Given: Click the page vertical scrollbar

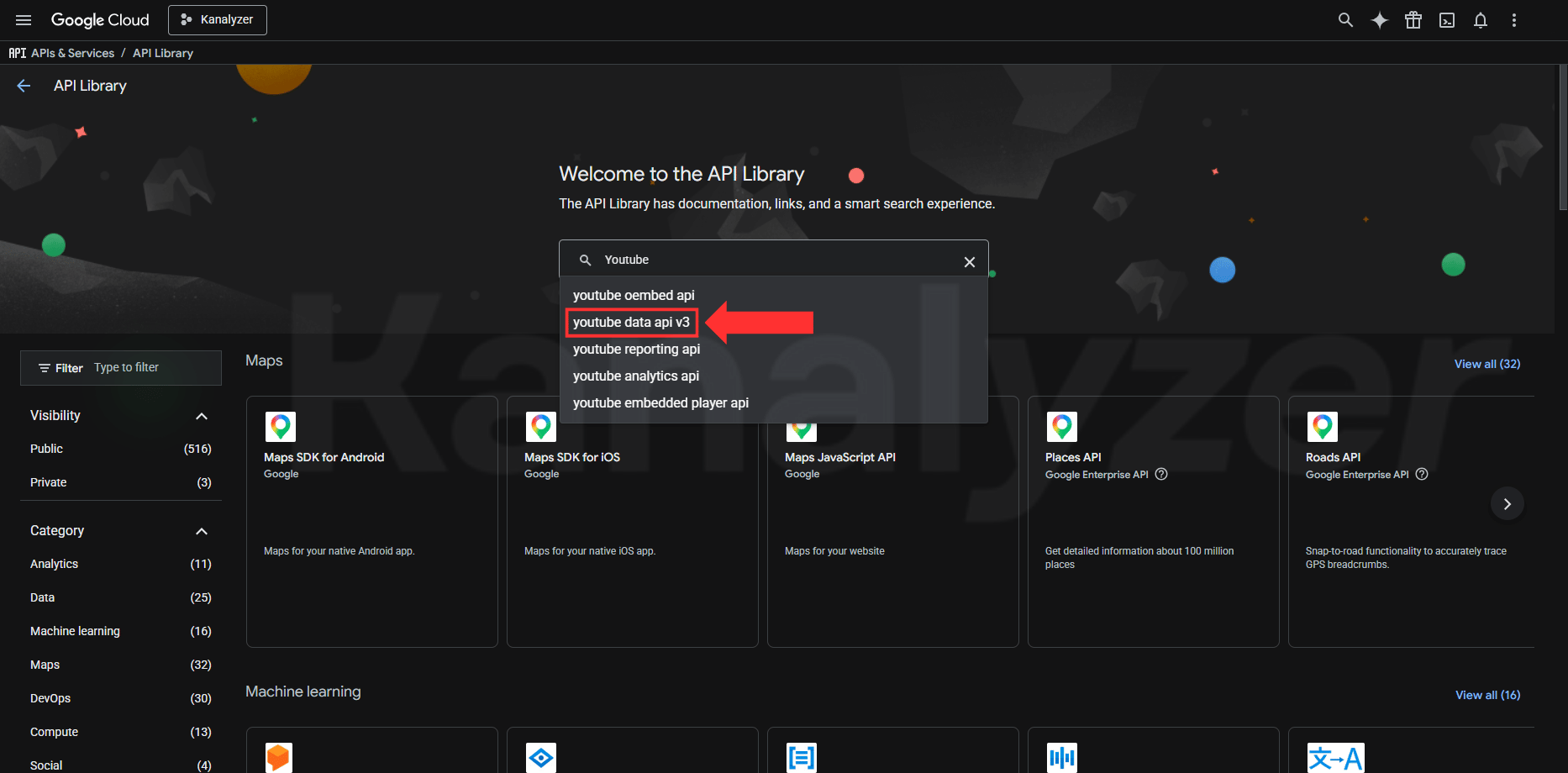Looking at the screenshot, I should coord(1563,139).
